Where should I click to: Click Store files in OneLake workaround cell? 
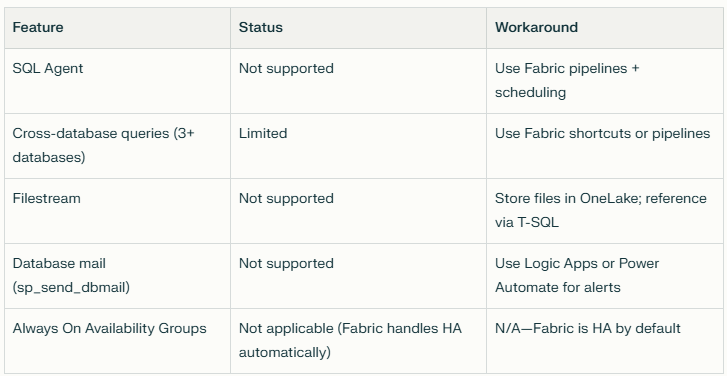tap(605, 210)
